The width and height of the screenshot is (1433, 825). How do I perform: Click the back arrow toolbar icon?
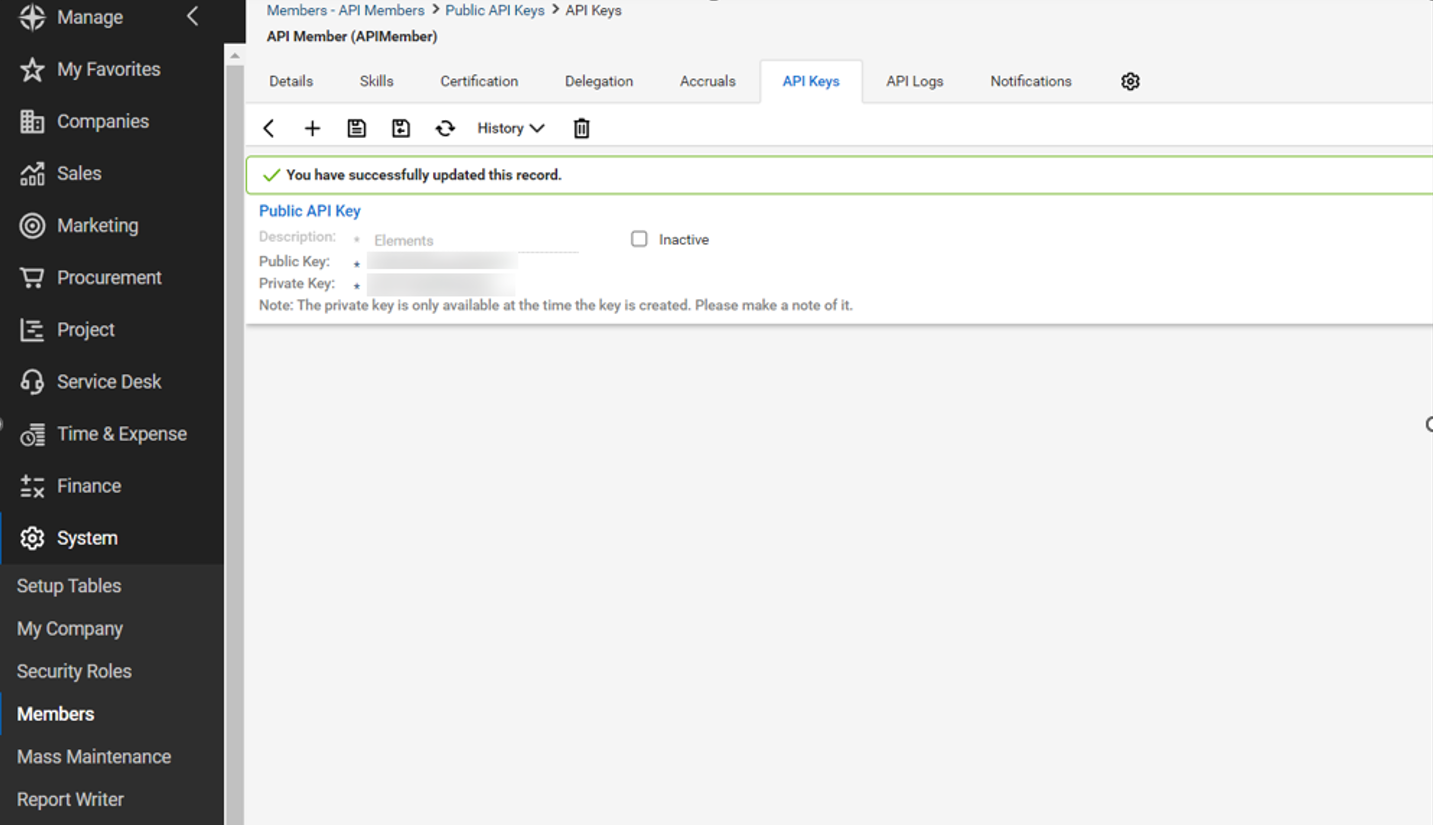(x=268, y=128)
